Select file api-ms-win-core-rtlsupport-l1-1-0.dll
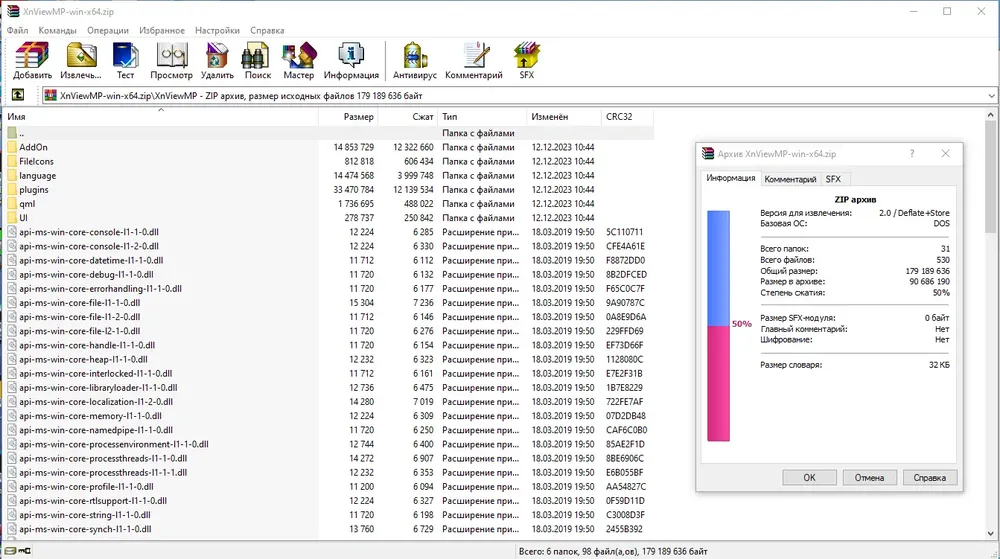The image size is (1000, 559). pos(92,501)
